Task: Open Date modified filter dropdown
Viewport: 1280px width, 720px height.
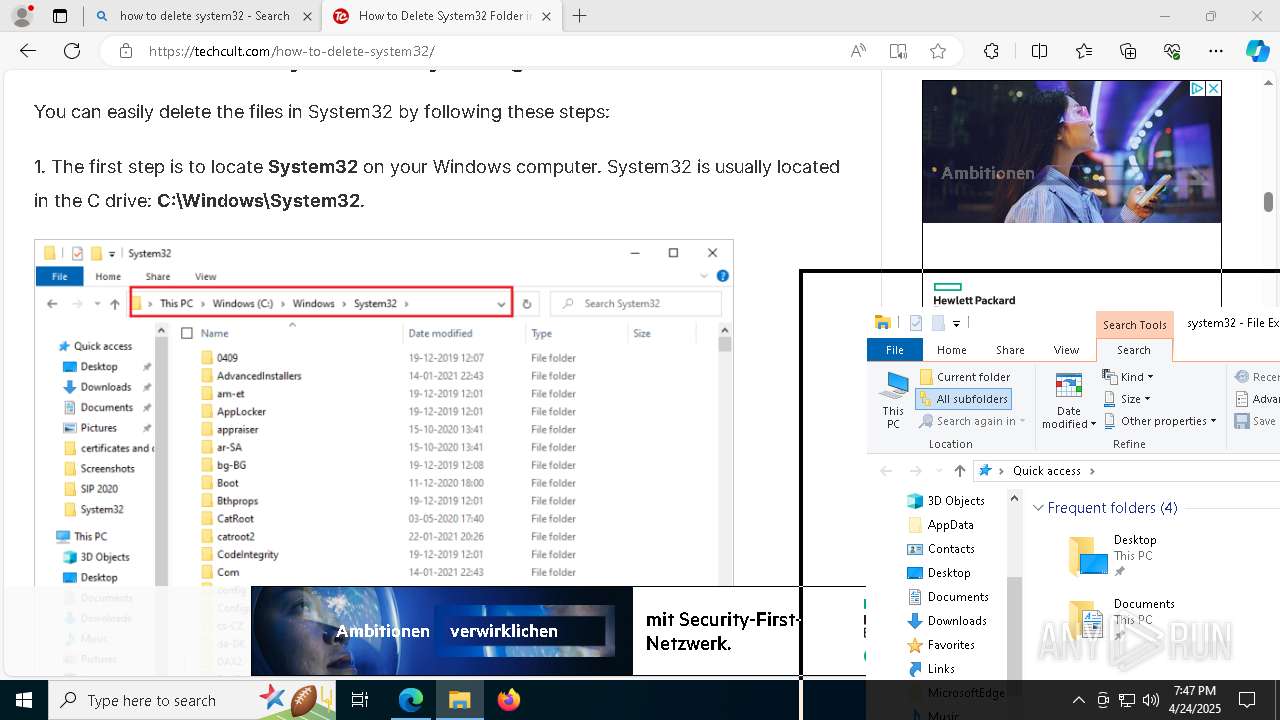Action: 1068,400
